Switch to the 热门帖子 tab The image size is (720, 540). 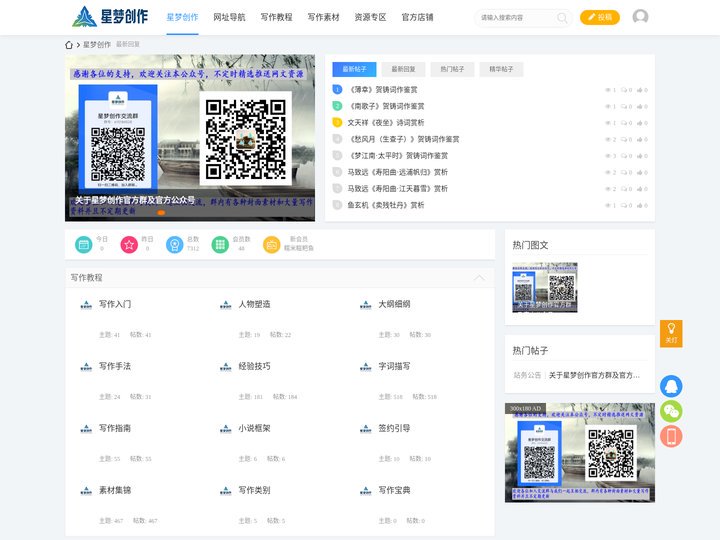point(452,69)
